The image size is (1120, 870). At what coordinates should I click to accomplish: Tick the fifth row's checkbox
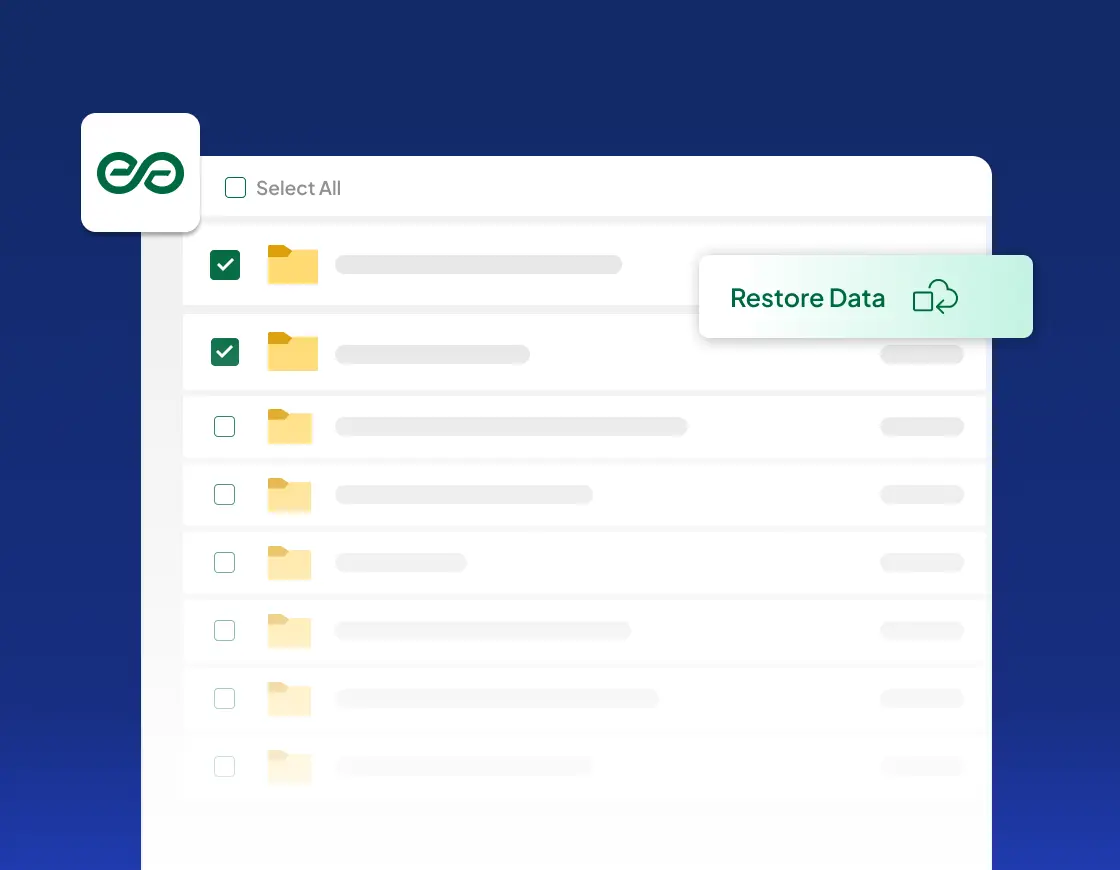tap(225, 563)
